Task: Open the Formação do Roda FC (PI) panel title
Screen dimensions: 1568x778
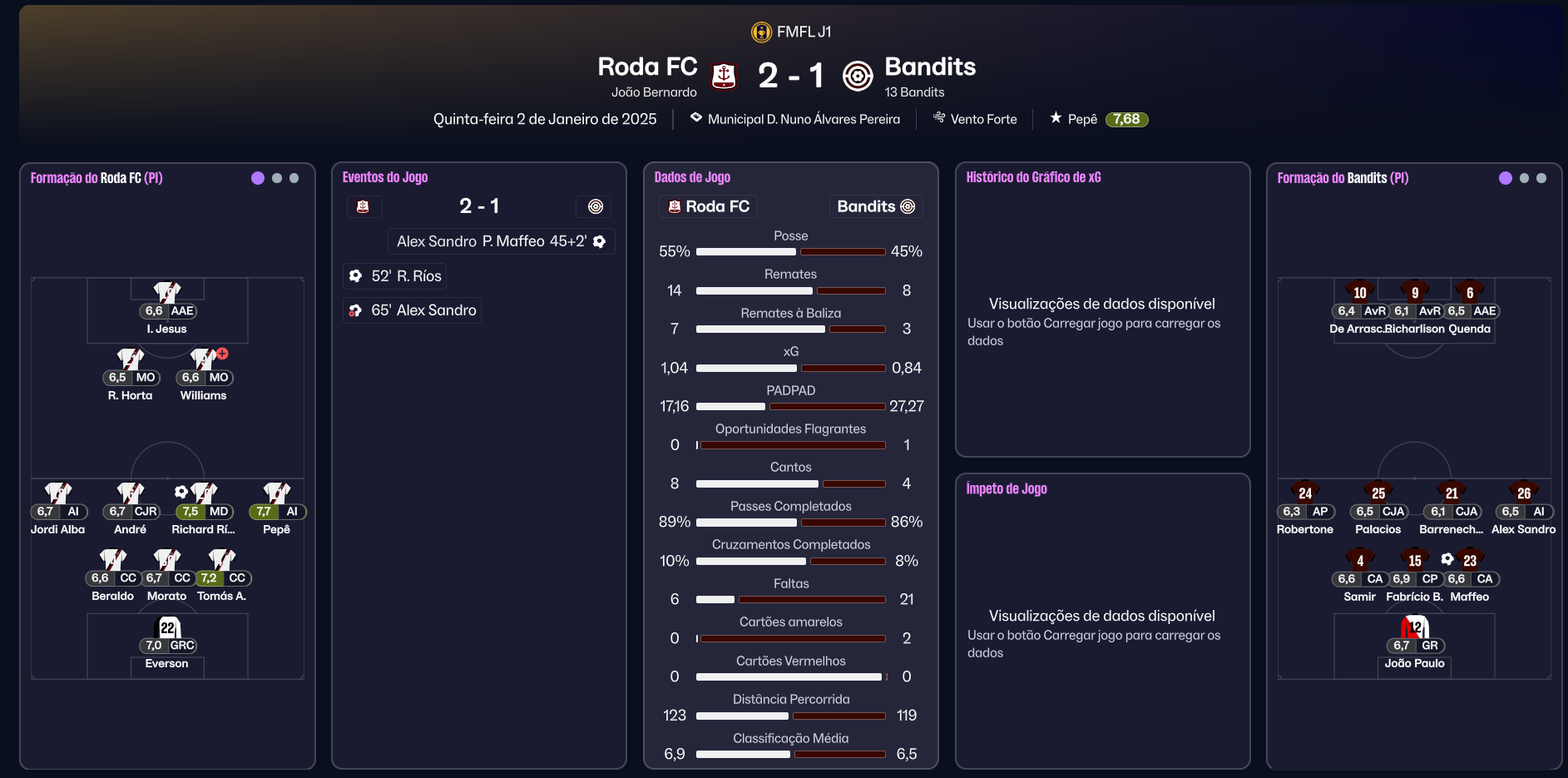Action: [96, 178]
